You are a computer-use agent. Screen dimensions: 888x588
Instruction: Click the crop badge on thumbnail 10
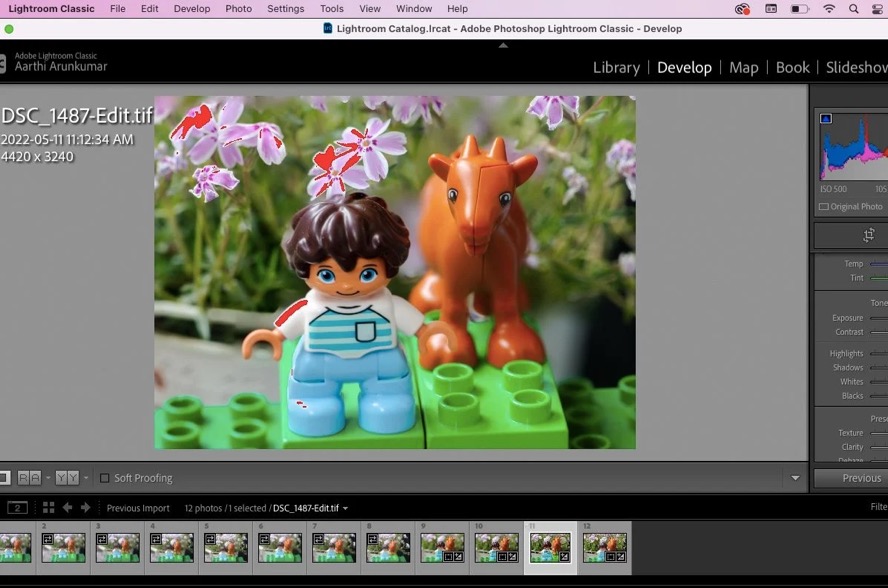click(502, 557)
